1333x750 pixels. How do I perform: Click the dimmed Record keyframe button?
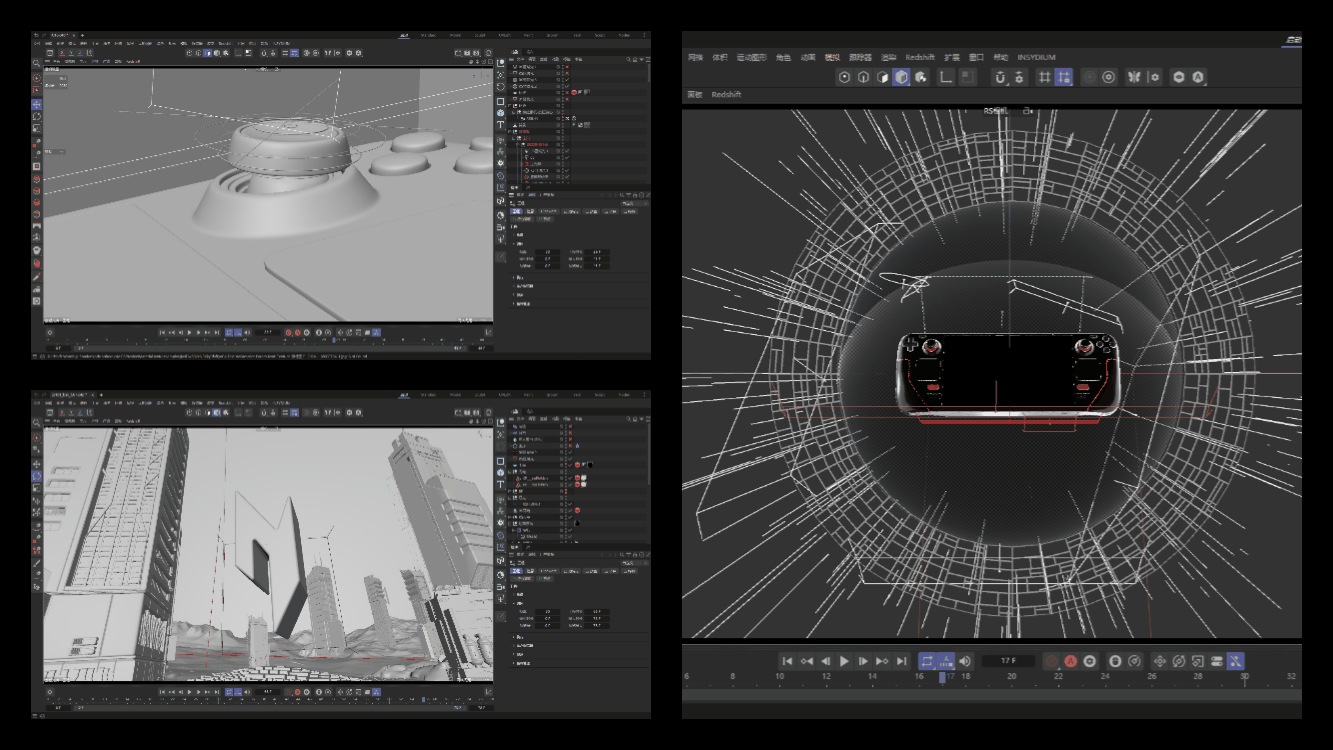pyautogui.click(x=1051, y=661)
